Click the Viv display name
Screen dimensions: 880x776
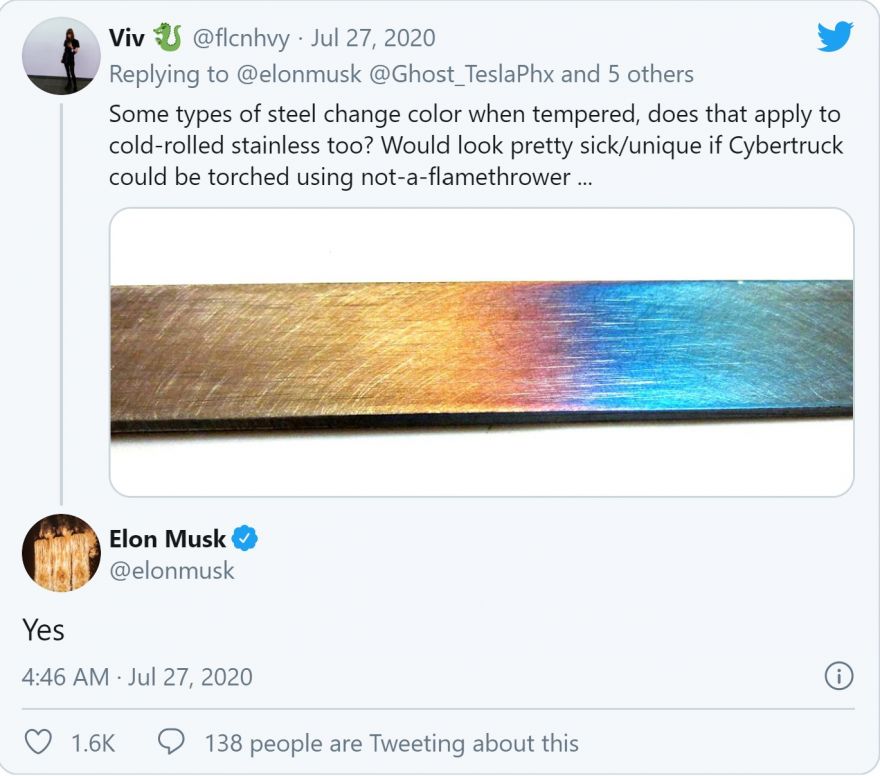click(126, 38)
